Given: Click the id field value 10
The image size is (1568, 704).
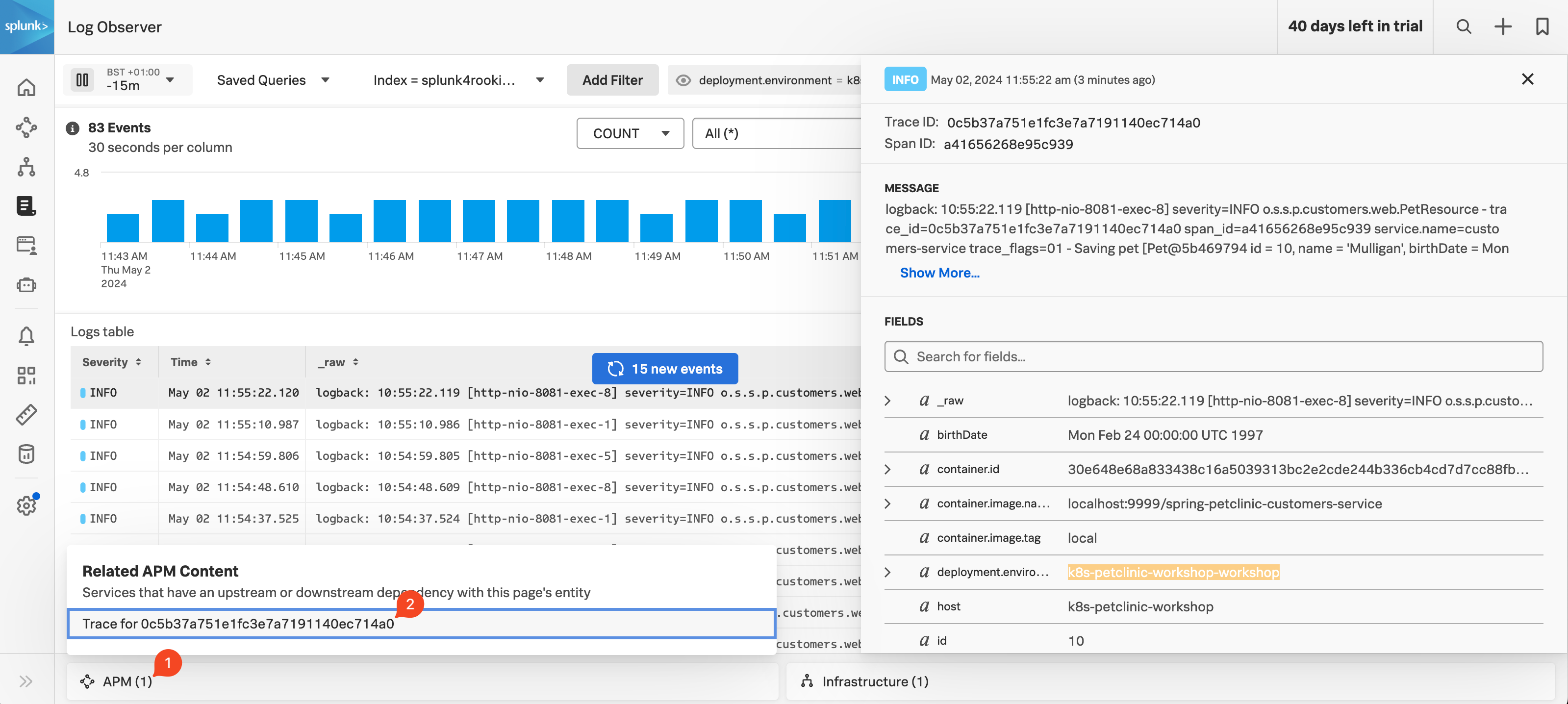Looking at the screenshot, I should (x=1076, y=641).
